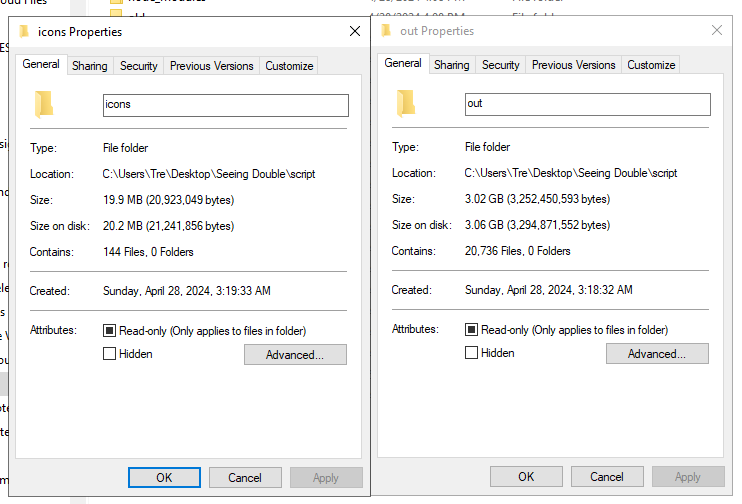The height and width of the screenshot is (504, 742).
Task: Open Customize tab in icons Properties
Action: click(289, 66)
